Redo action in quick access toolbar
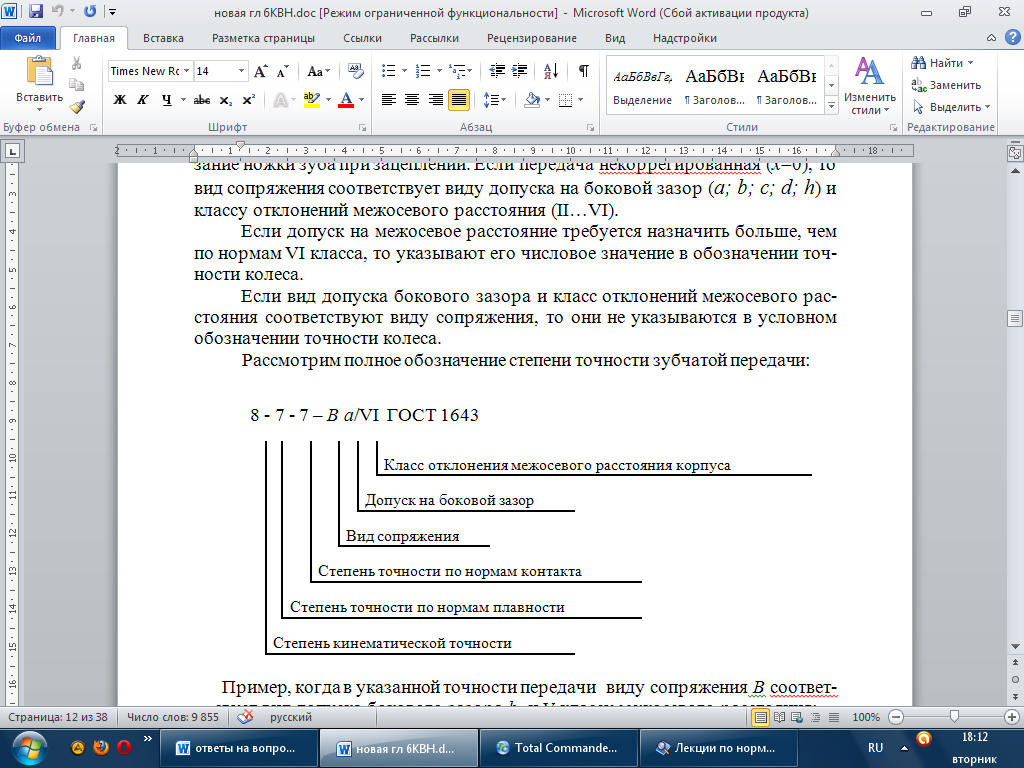Screen dimensions: 1024x768 tap(90, 12)
